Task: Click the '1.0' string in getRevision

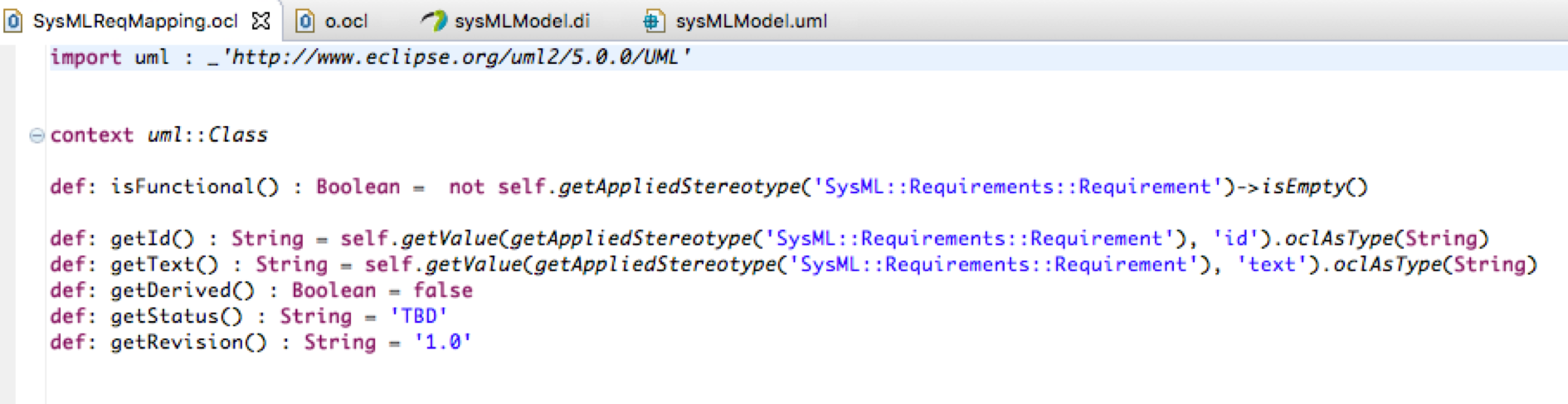Action: (443, 342)
